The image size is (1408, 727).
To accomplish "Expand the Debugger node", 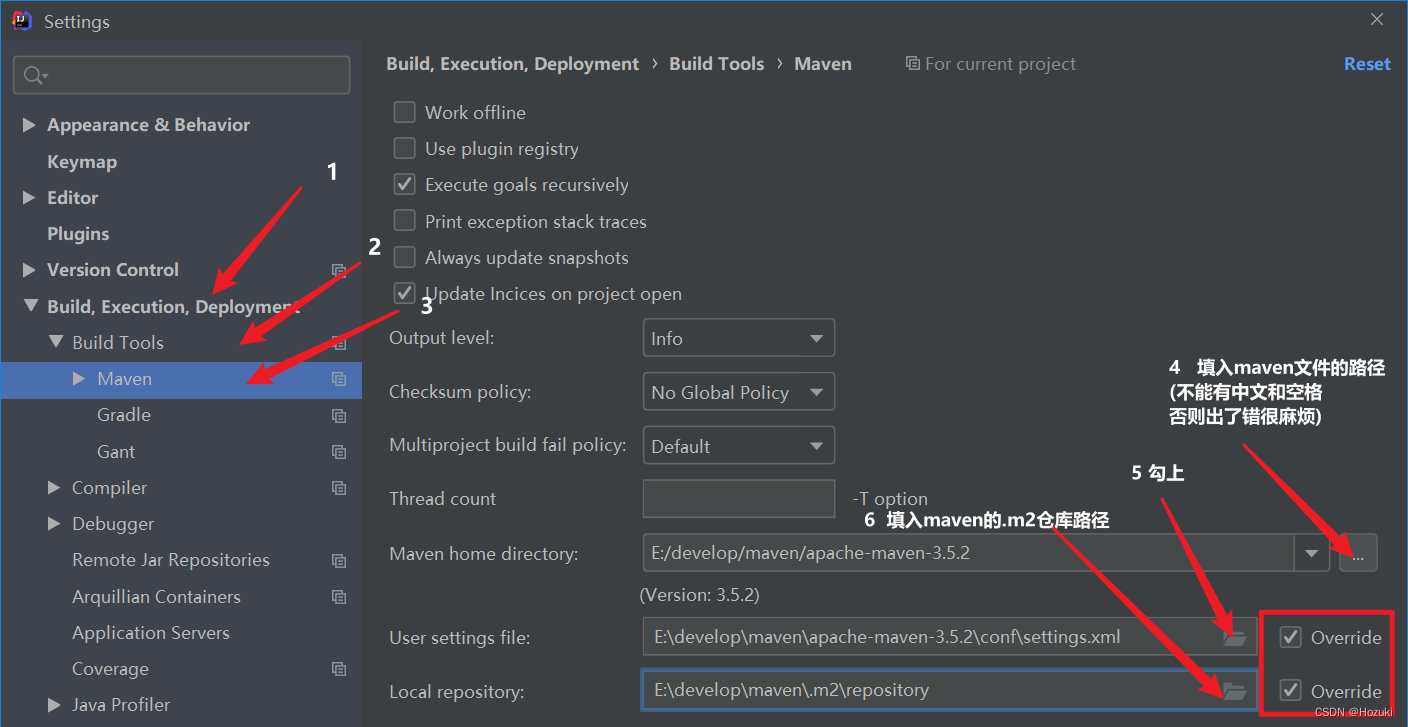I will pyautogui.click(x=54, y=524).
